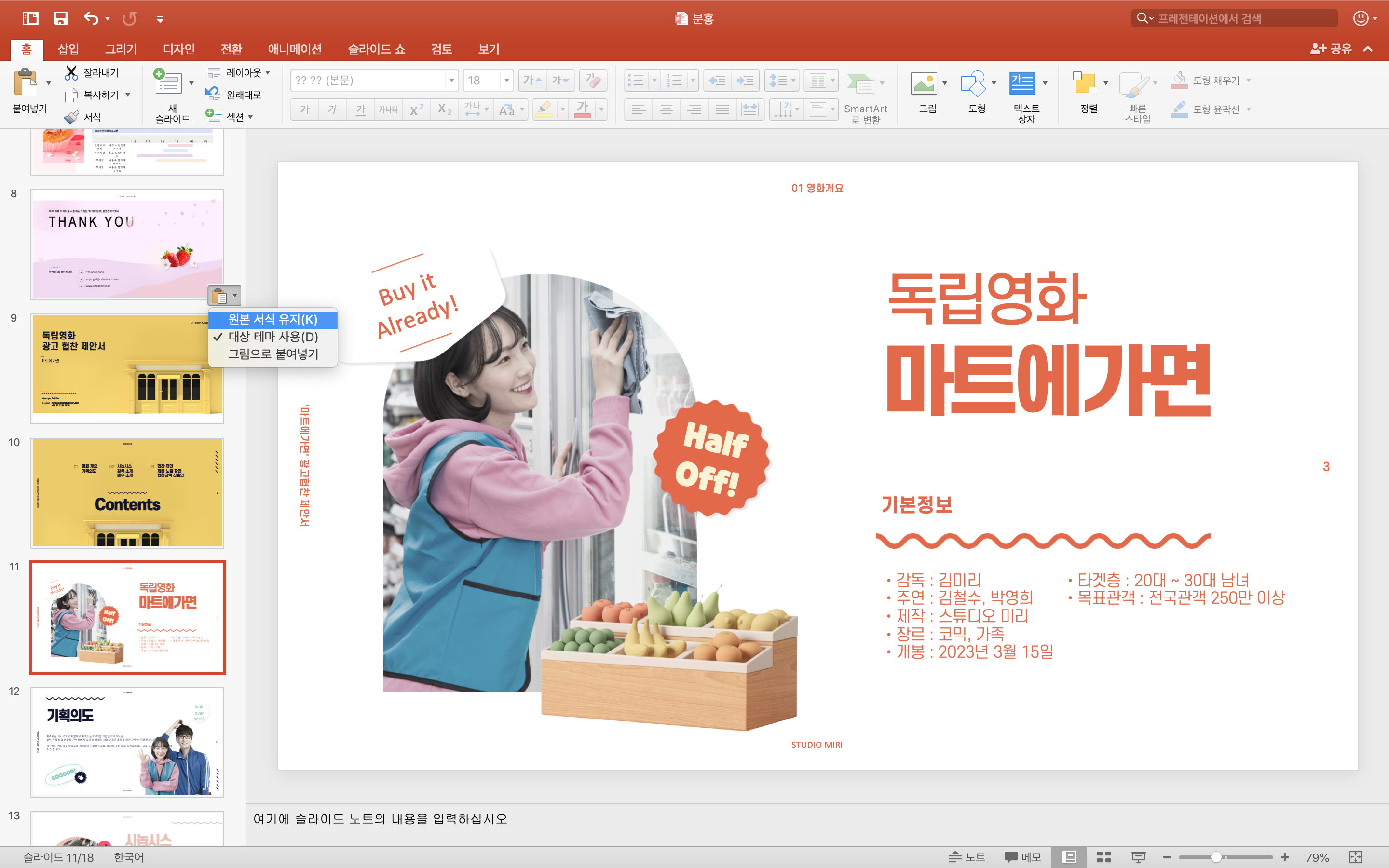Click the 공유 (Share) button

[x=1331, y=49]
